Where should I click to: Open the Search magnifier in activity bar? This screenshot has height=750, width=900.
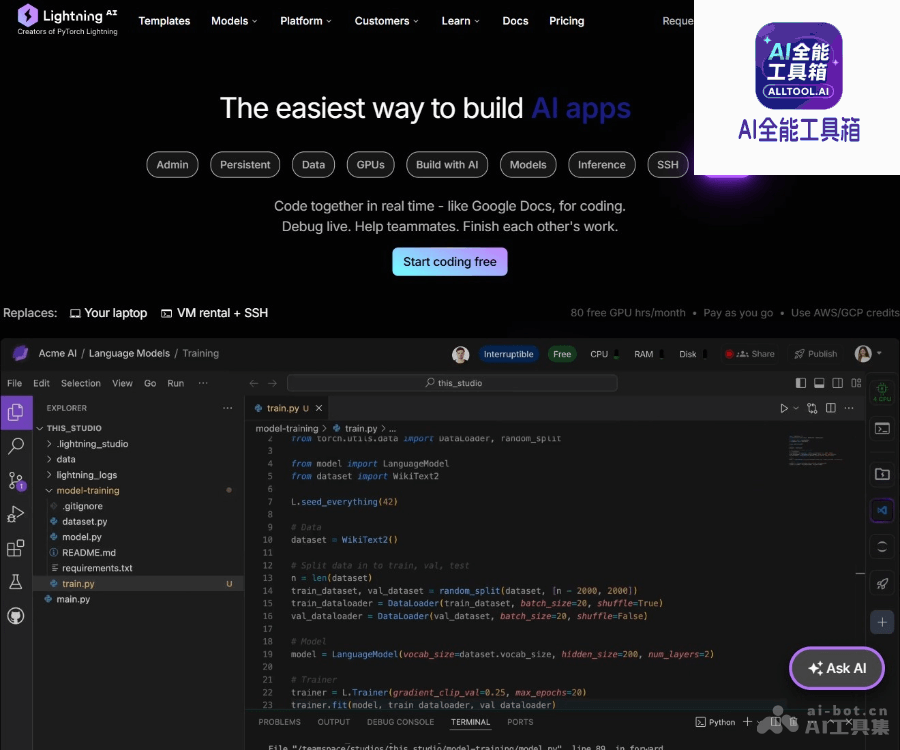[16, 446]
